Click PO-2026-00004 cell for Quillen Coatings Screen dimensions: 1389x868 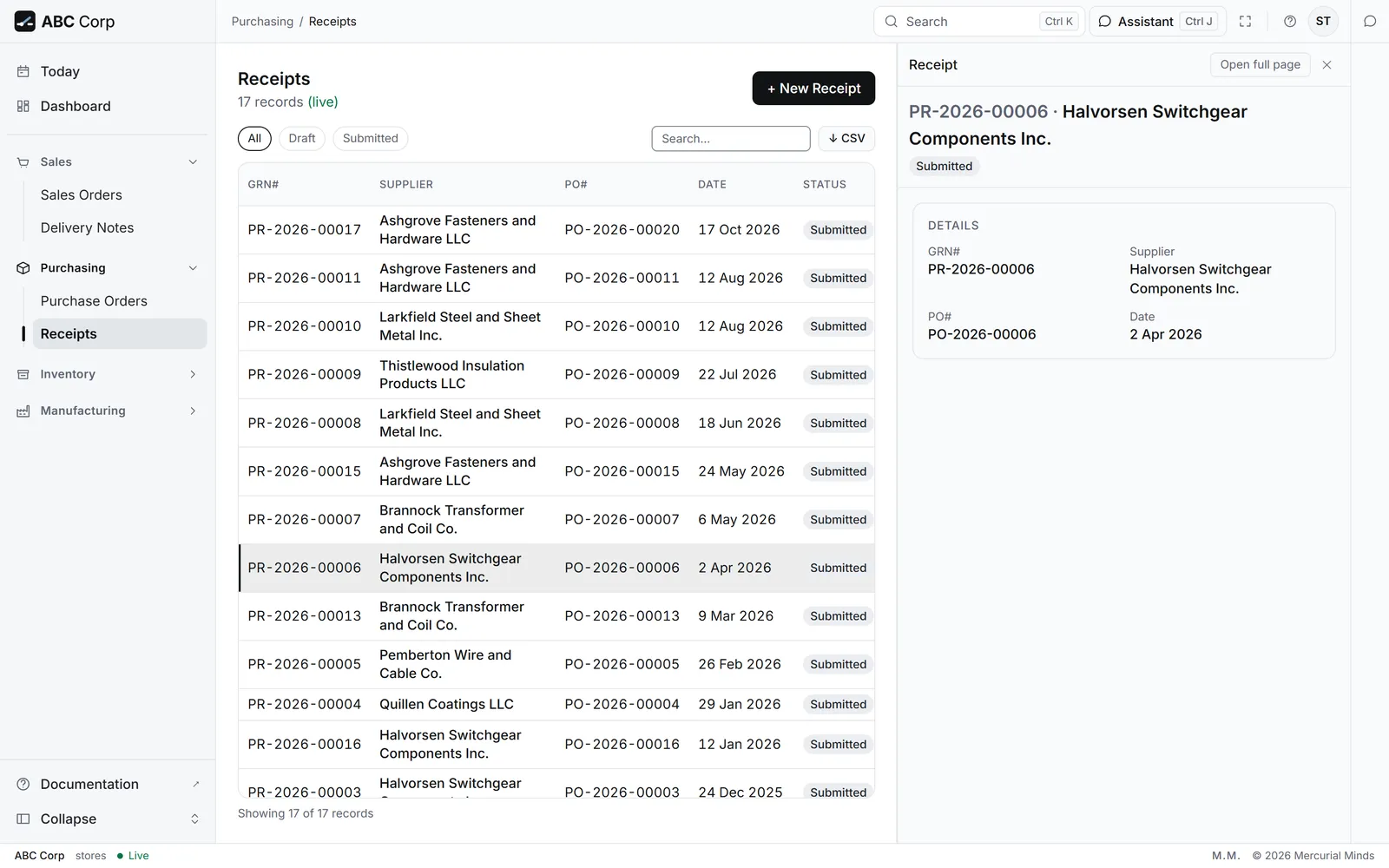click(622, 705)
